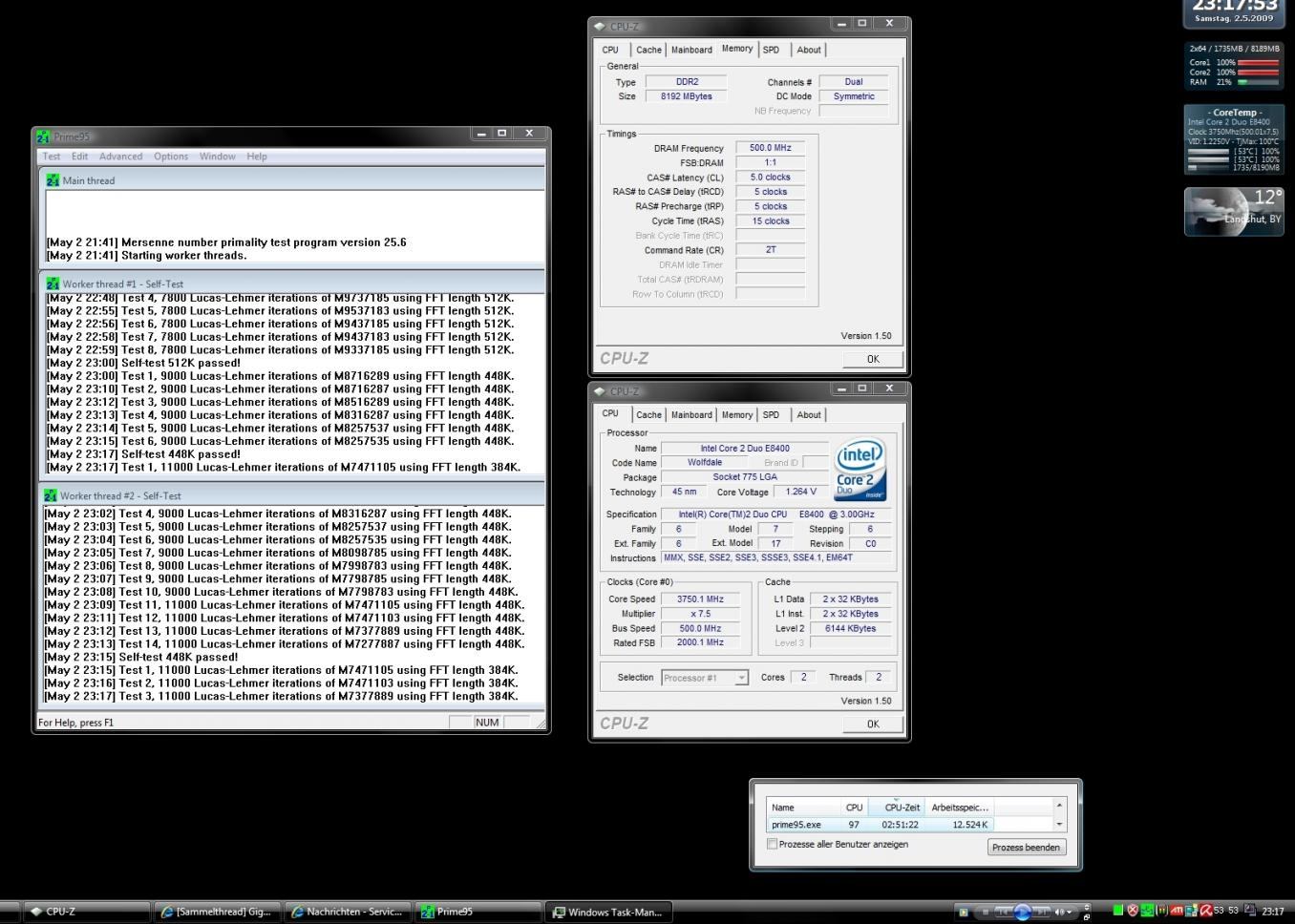
Task: Click the CPU and RAM usage meter gadget
Action: click(1234, 65)
